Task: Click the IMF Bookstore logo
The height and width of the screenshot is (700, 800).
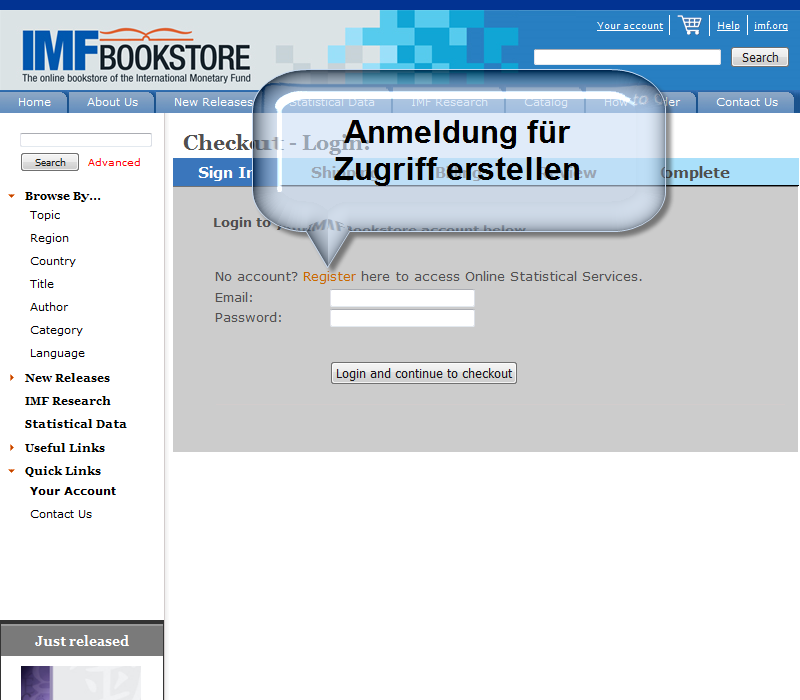Action: pos(136,56)
